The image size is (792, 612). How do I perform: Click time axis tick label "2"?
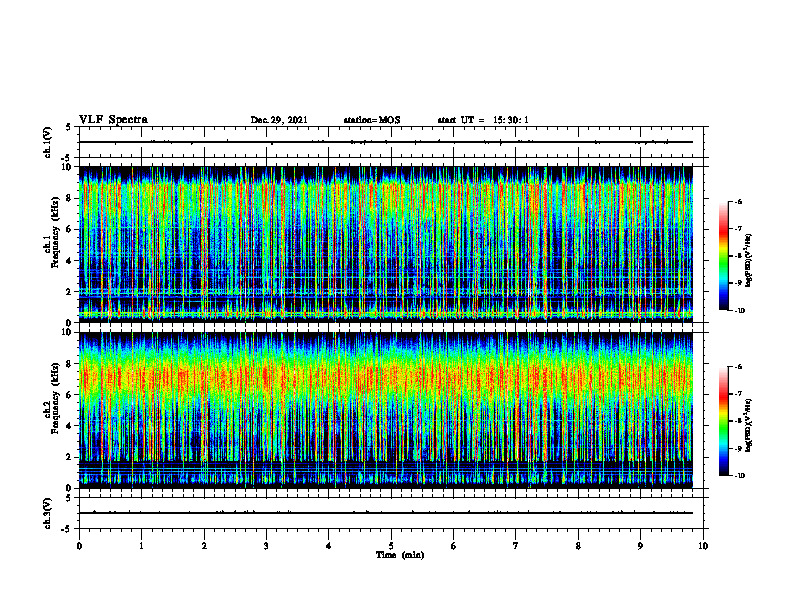(x=204, y=546)
